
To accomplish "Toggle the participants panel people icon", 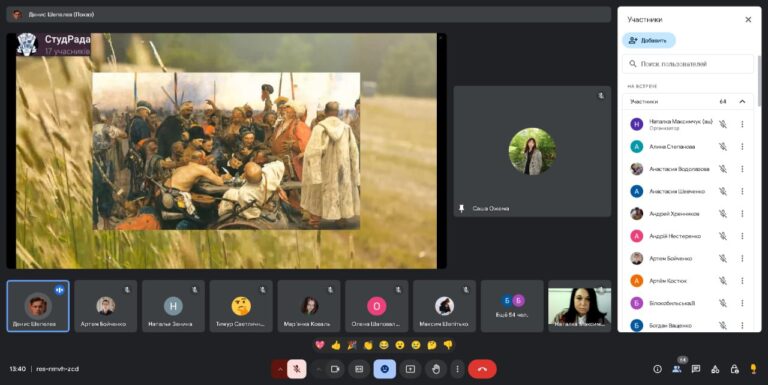I will pos(676,369).
